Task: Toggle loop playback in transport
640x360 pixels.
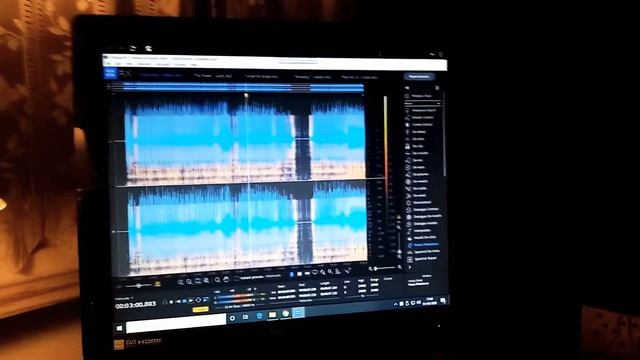Action: coord(198,300)
